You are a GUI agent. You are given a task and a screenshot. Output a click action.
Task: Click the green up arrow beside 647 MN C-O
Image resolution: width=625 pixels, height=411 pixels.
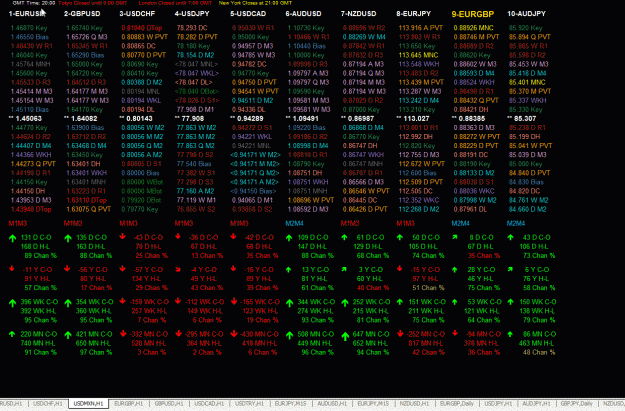(345, 336)
